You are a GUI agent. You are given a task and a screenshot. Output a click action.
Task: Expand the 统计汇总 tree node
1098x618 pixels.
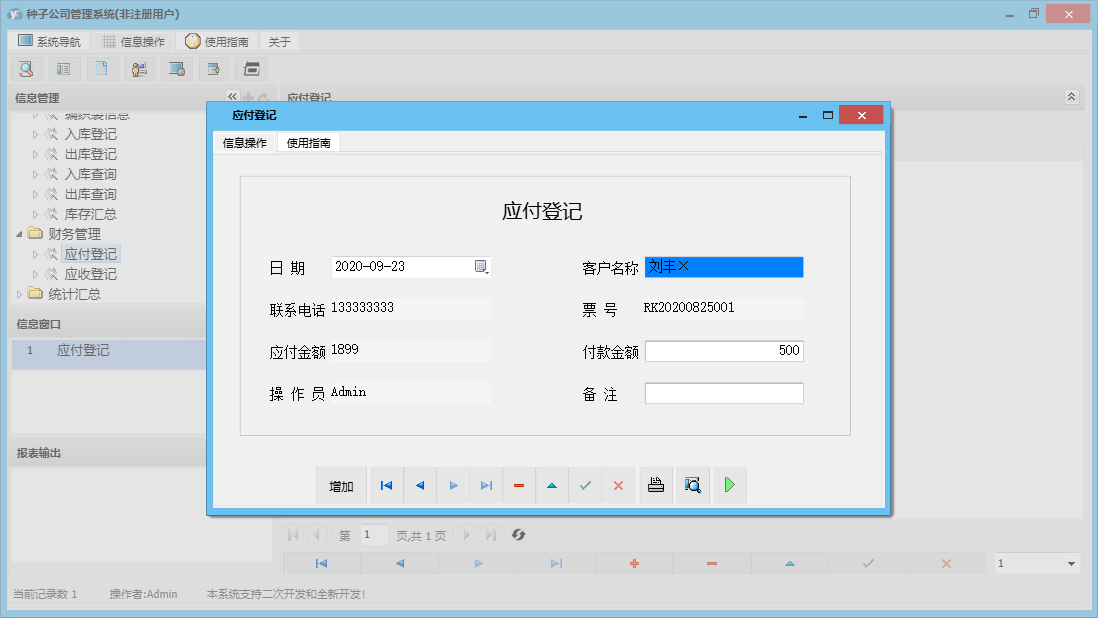pos(20,293)
